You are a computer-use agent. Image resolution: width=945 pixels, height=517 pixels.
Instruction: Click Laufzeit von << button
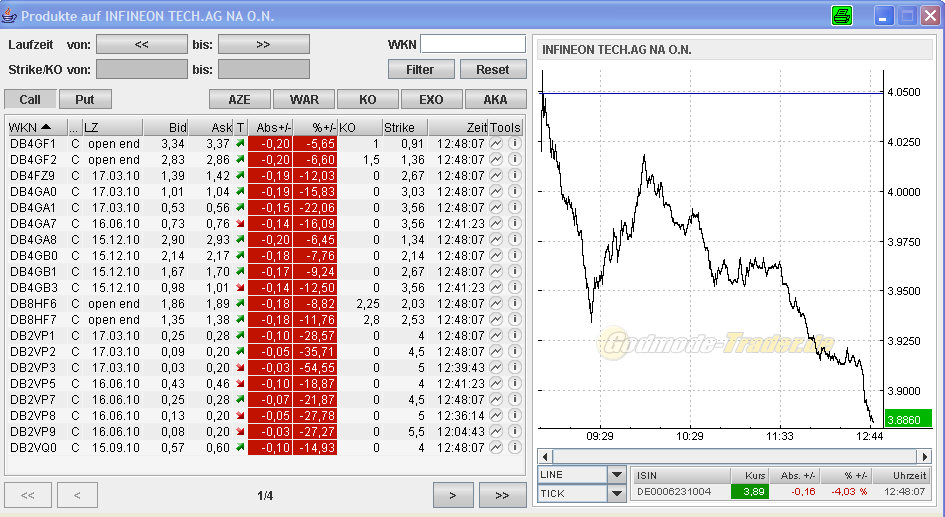pos(142,44)
